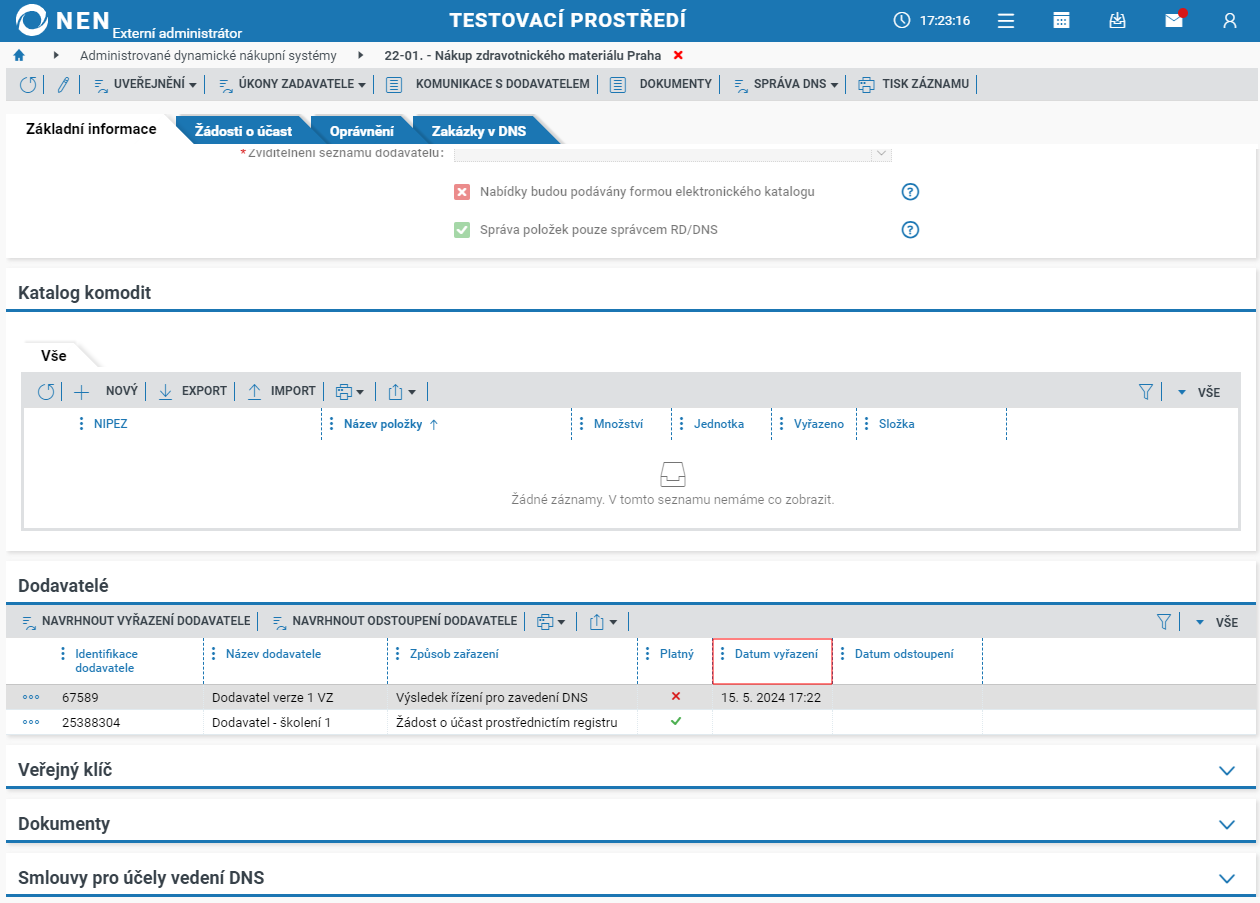Viewport: 1260px width, 903px height.
Task: Expand the Dokumenty section
Action: (1227, 825)
